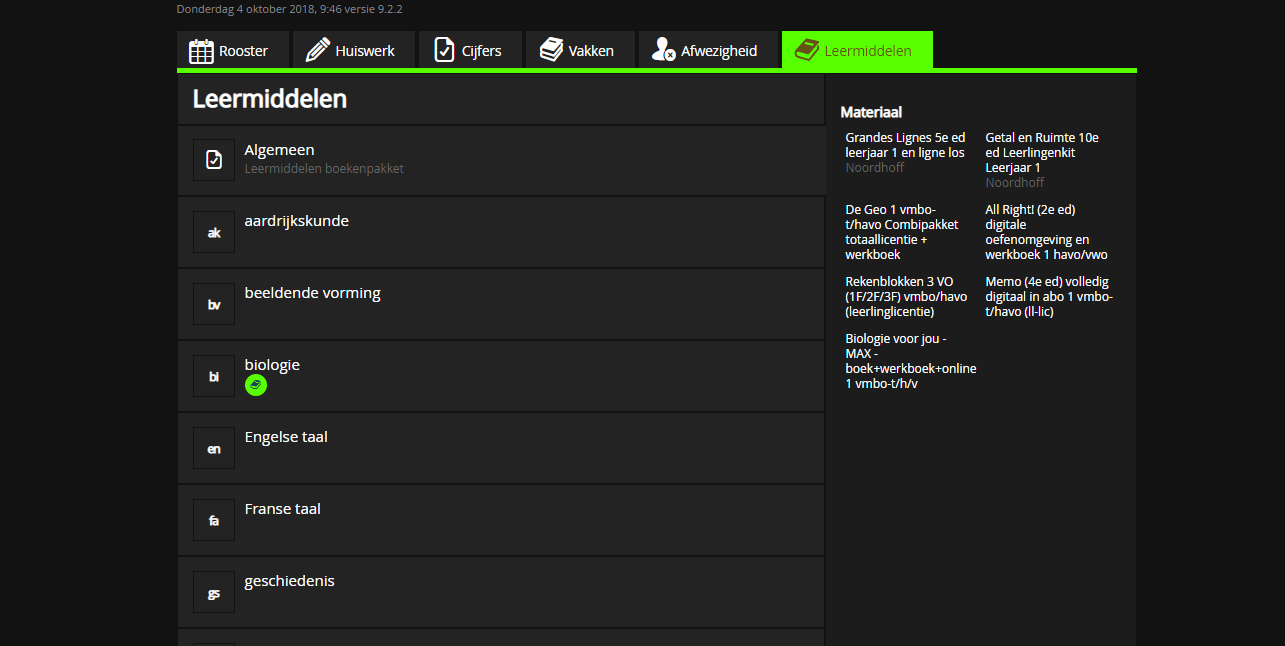Click the Materiaal heading

[x=871, y=112]
